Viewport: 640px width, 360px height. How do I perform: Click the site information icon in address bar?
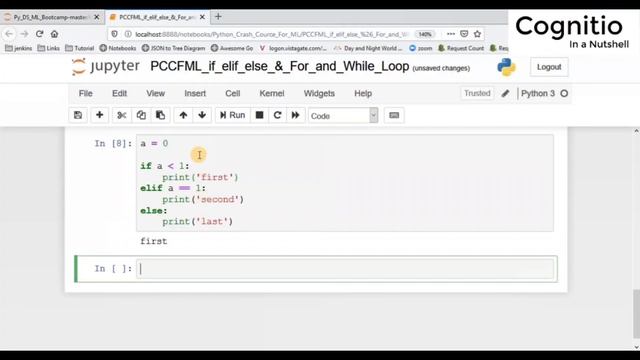click(128, 34)
